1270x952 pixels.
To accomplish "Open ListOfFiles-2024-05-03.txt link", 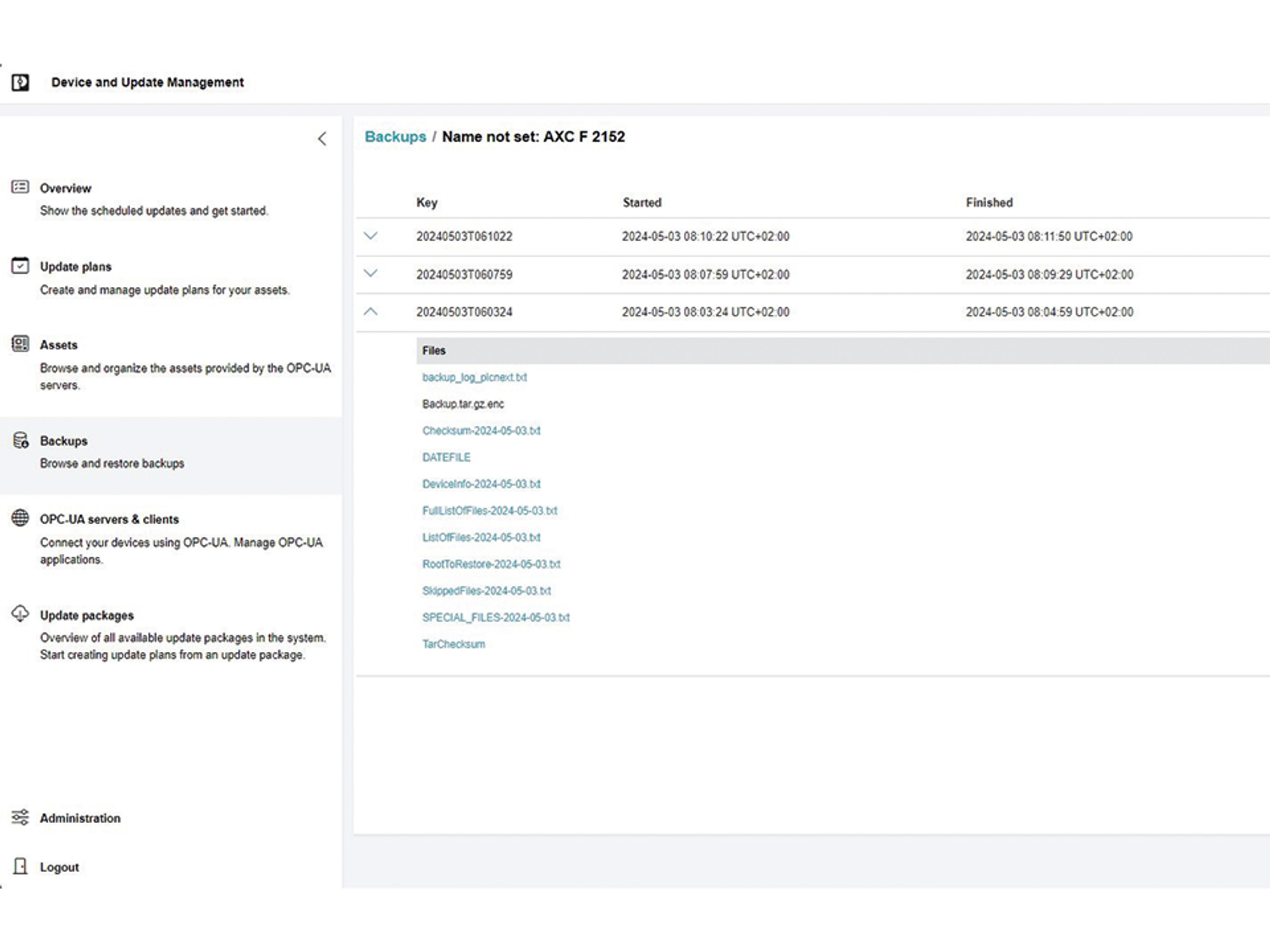I will 481,537.
